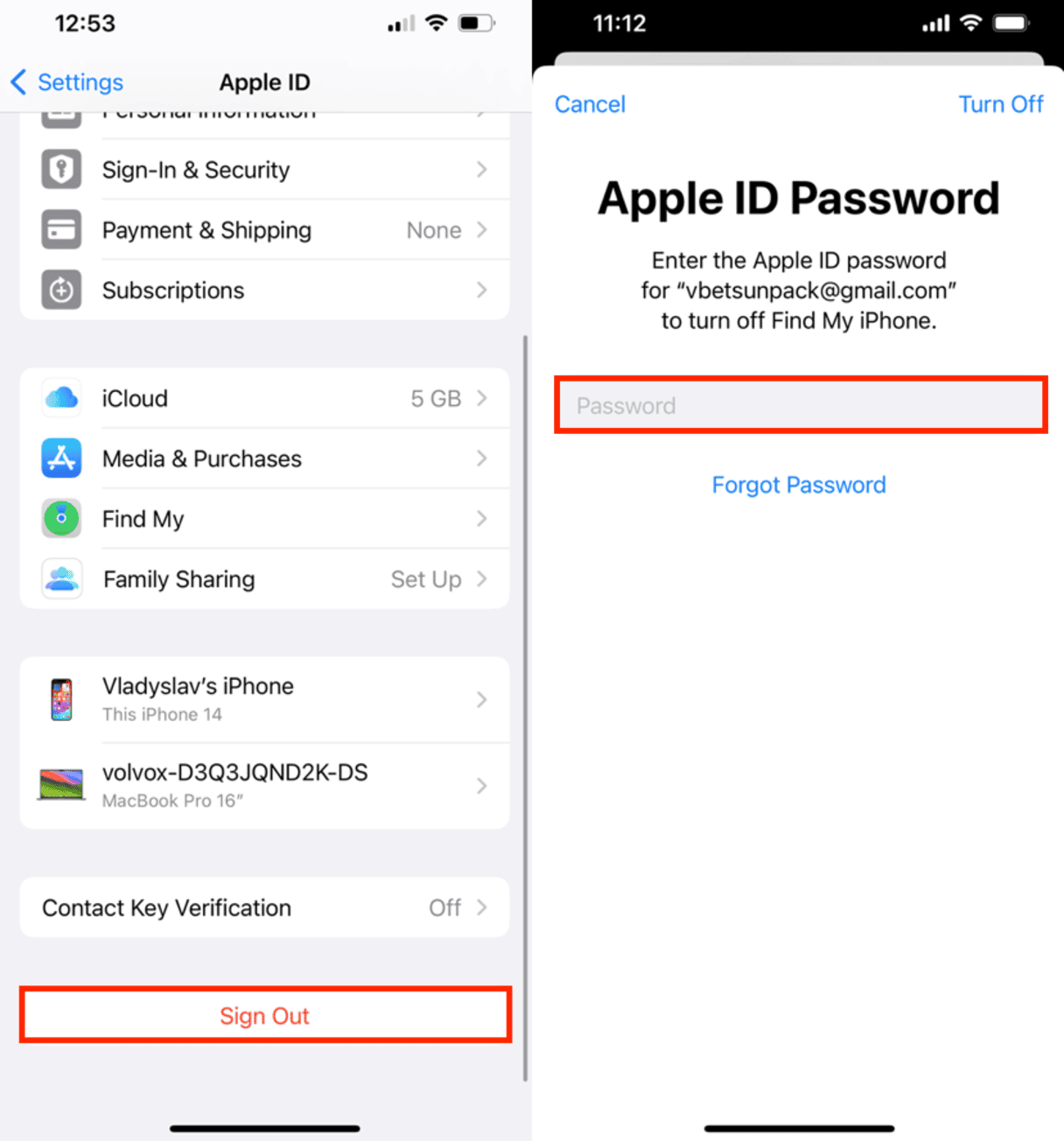Image resolution: width=1064 pixels, height=1141 pixels.
Task: Click the Password input field
Action: [x=801, y=405]
